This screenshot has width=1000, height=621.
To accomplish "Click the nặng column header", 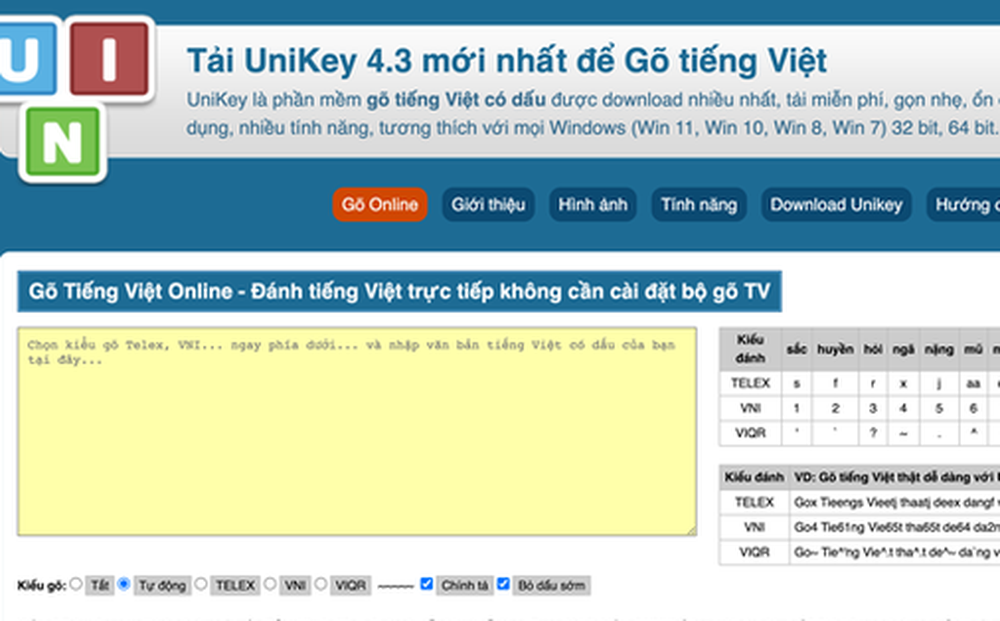I will coord(939,349).
